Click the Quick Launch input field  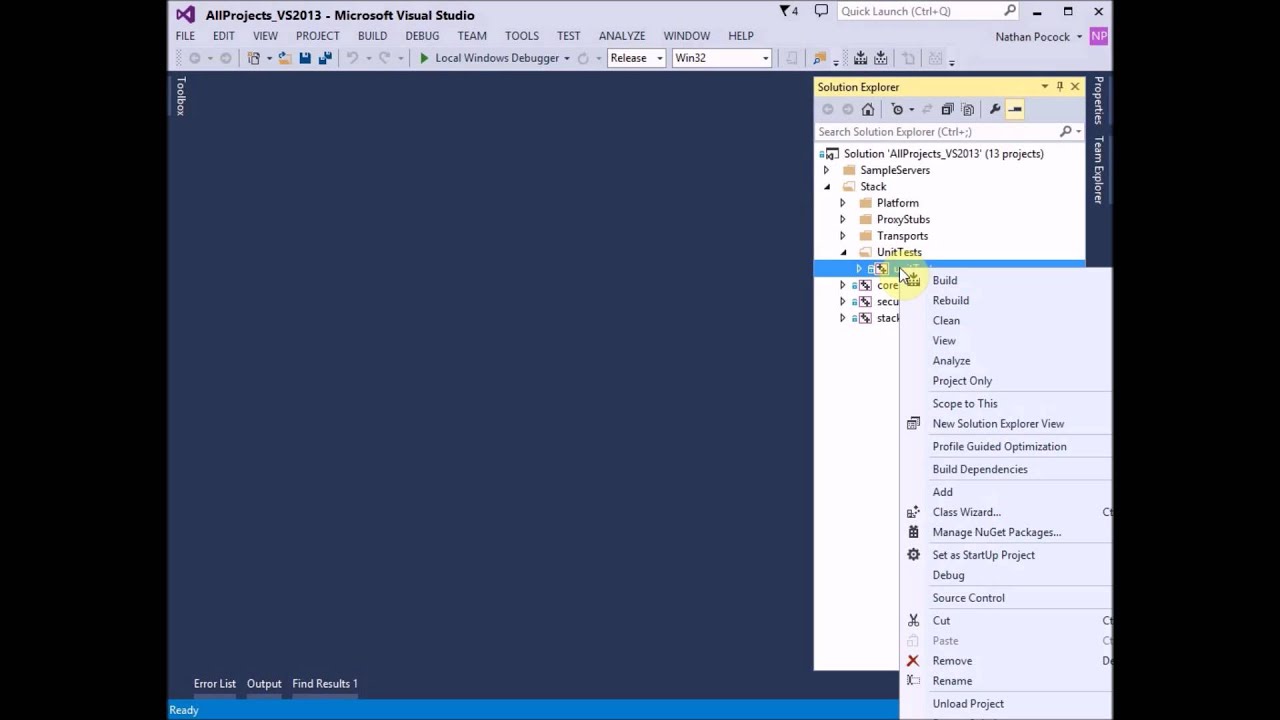click(x=920, y=11)
